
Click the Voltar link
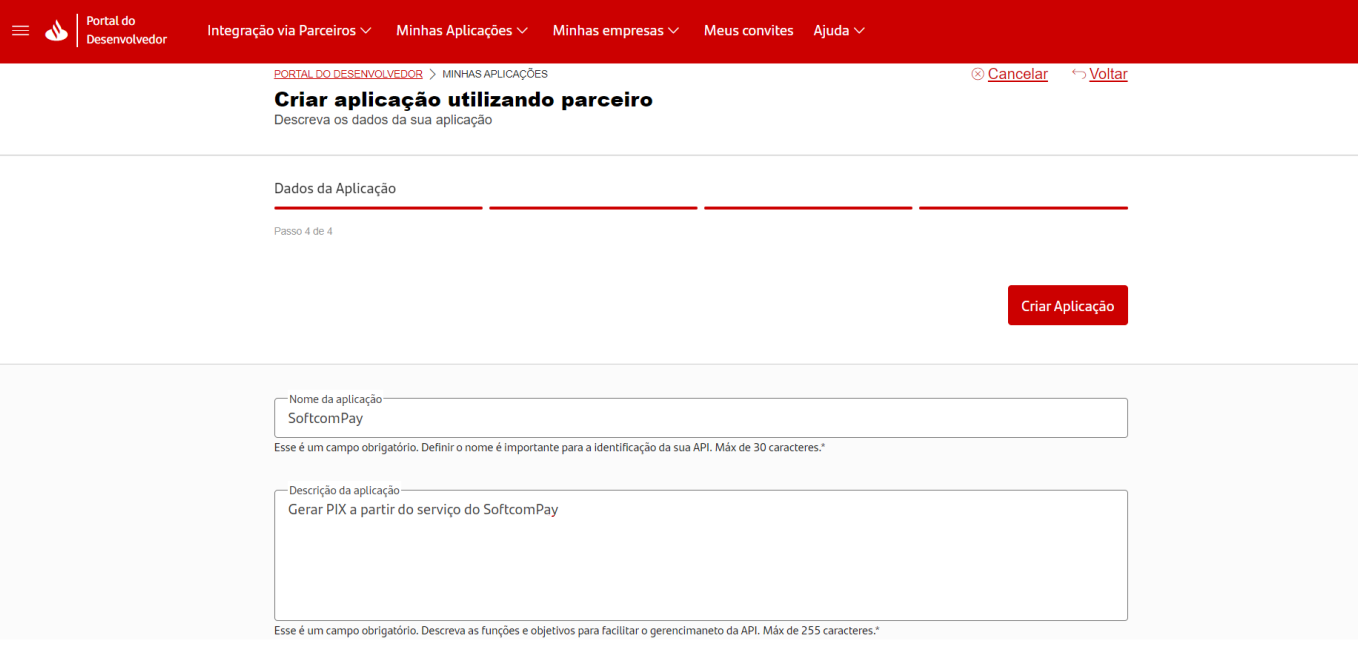[x=1109, y=73]
